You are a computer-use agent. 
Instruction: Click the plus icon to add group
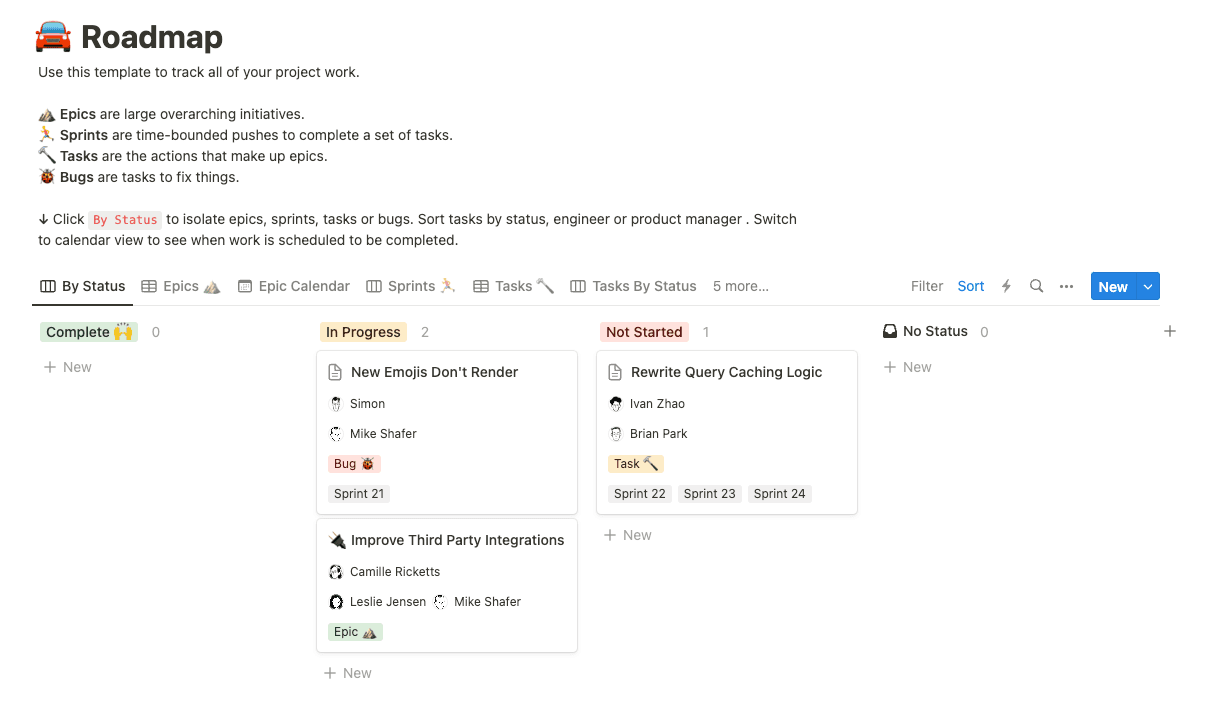point(1170,331)
